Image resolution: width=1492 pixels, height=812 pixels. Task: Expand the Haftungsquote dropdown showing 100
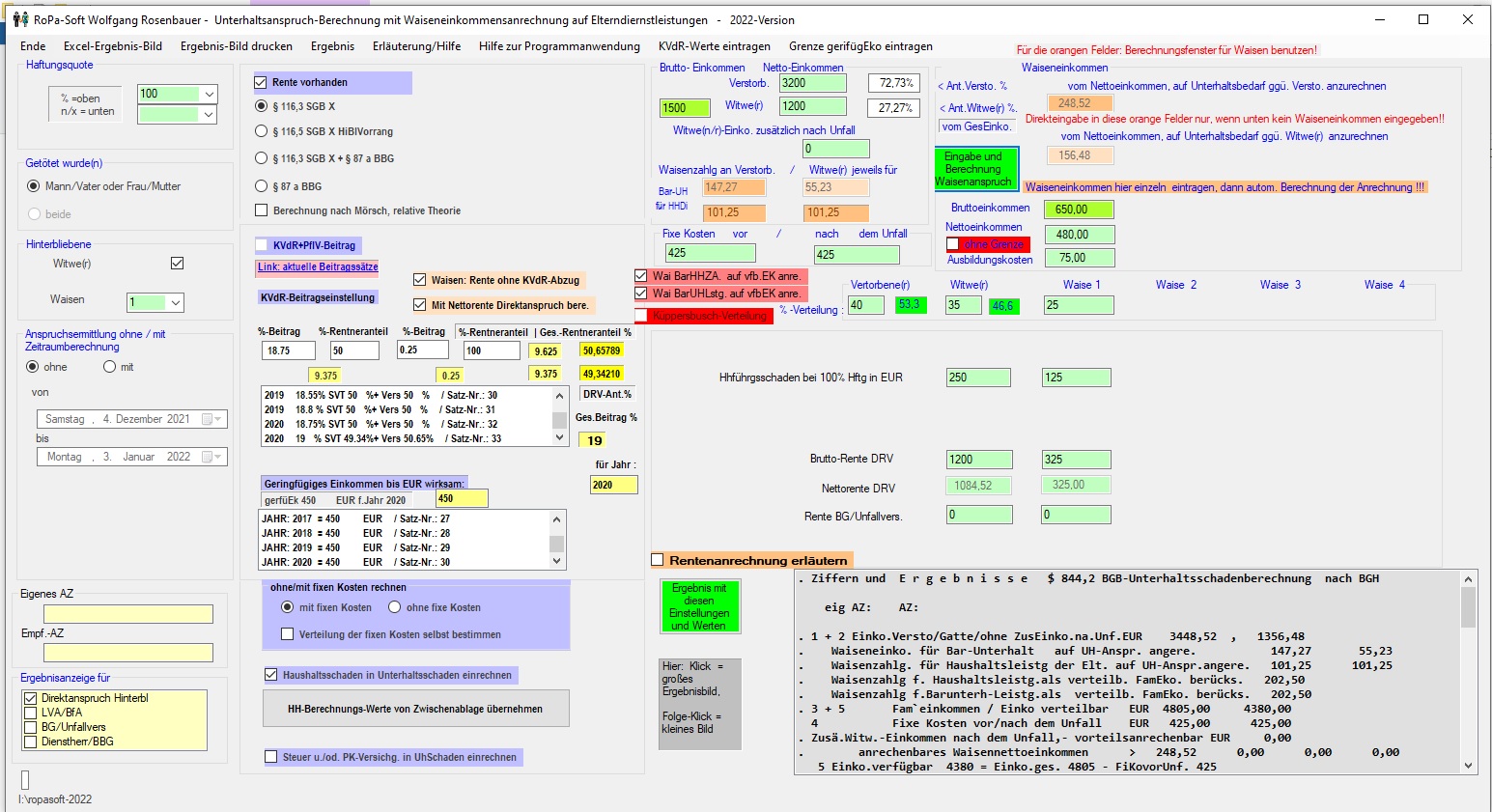click(209, 94)
